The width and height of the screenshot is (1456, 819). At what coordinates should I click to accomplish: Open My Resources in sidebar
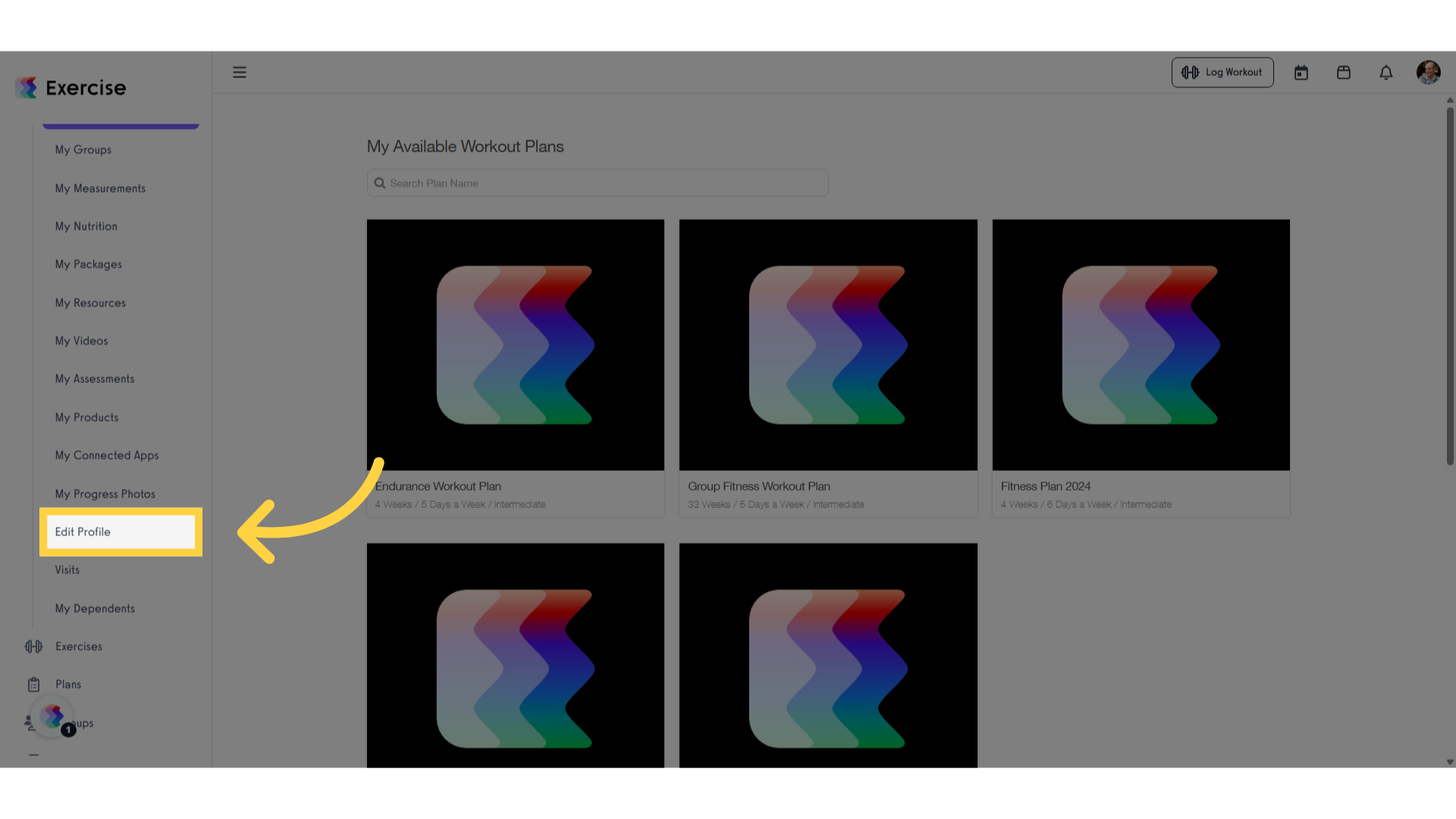click(x=90, y=303)
